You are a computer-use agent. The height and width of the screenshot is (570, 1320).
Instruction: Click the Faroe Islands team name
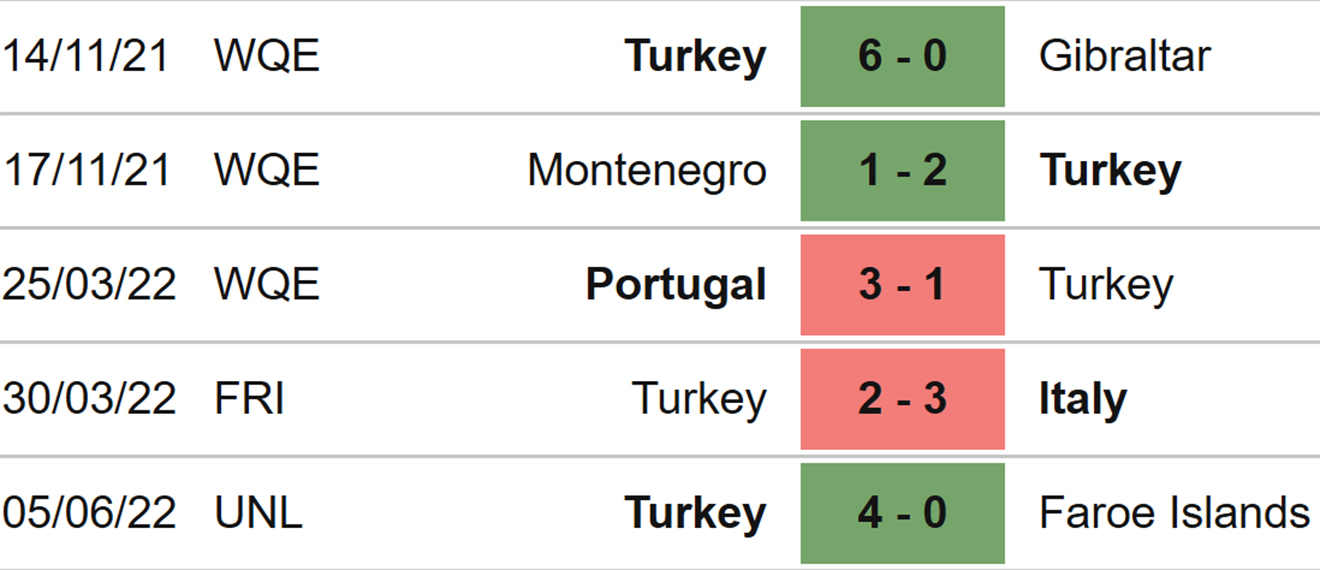[1175, 513]
